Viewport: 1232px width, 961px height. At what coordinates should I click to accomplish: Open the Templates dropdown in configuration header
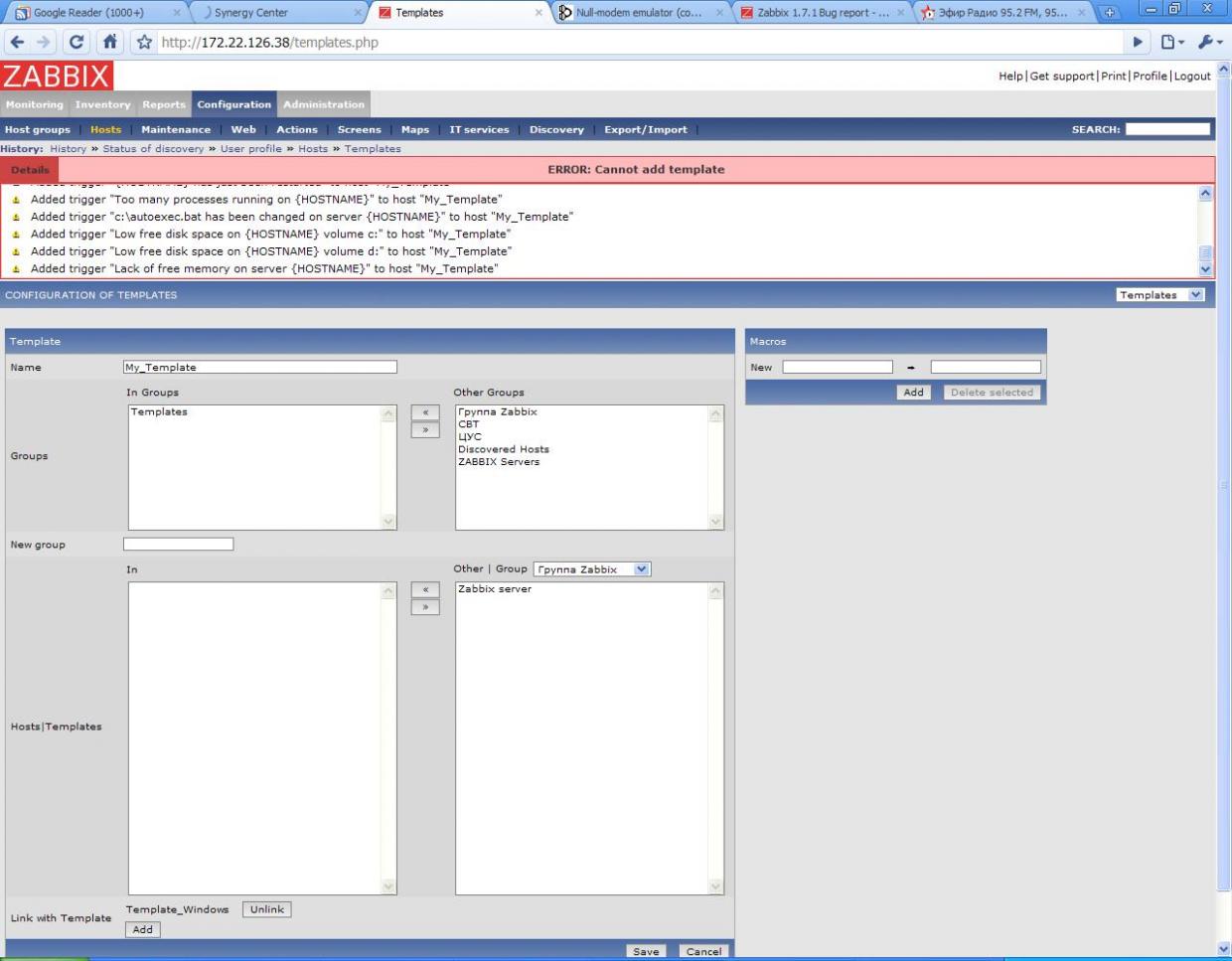click(x=1159, y=295)
